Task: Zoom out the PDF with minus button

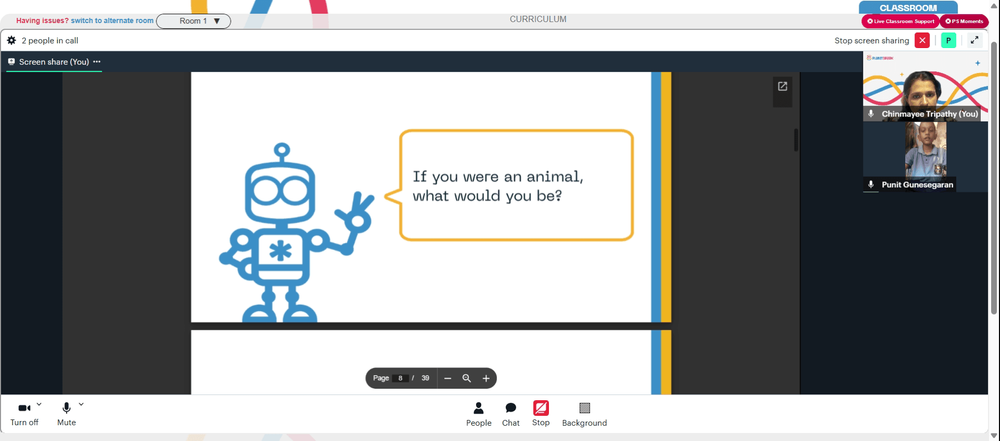Action: (448, 378)
